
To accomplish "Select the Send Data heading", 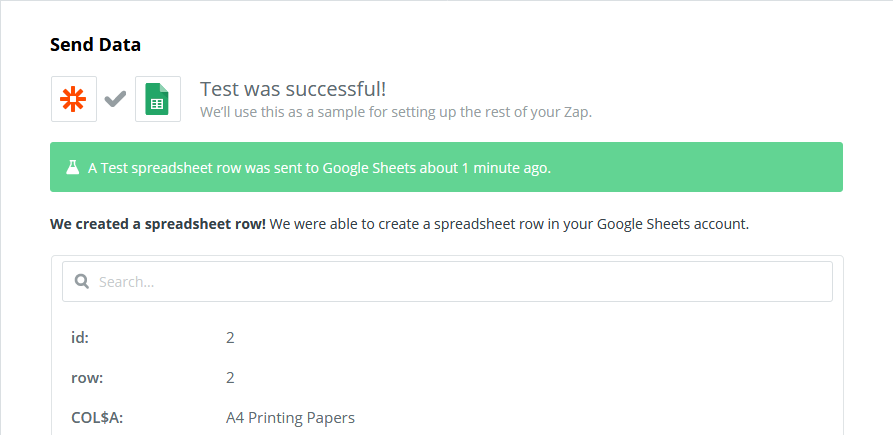I will tap(95, 44).
